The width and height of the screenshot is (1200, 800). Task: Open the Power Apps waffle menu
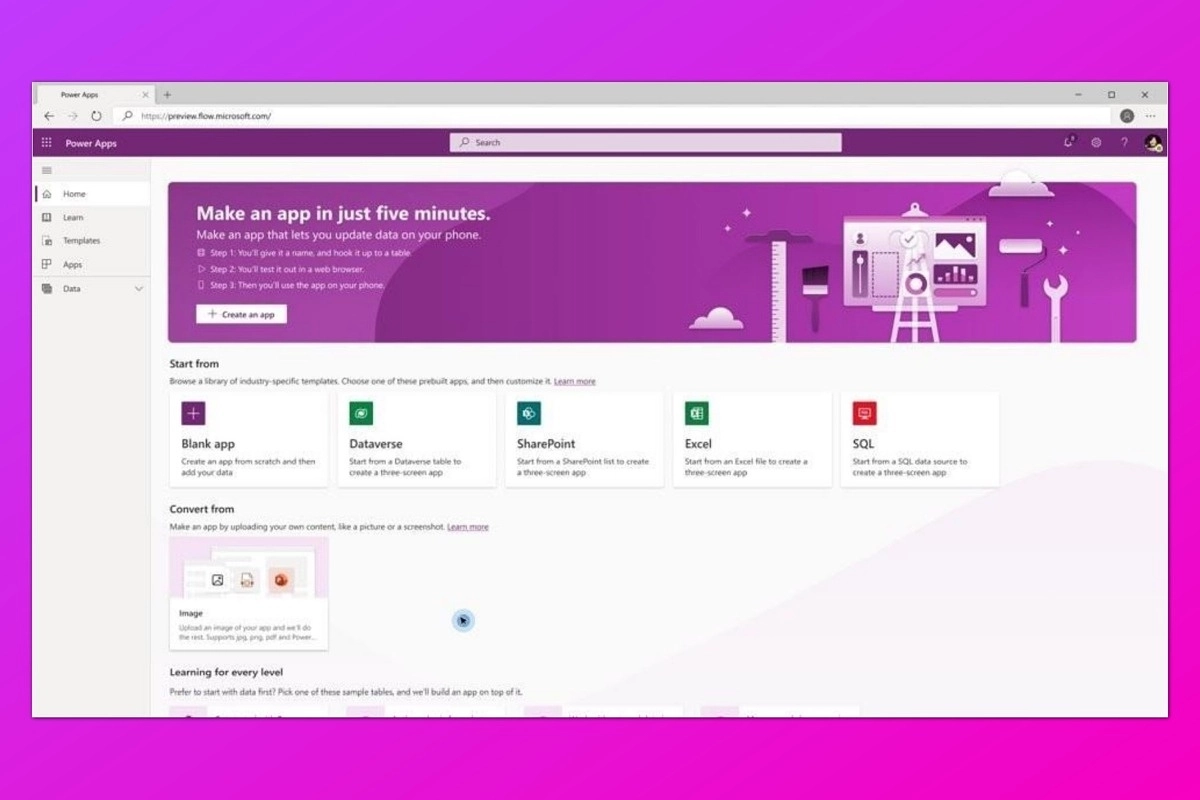(46, 142)
